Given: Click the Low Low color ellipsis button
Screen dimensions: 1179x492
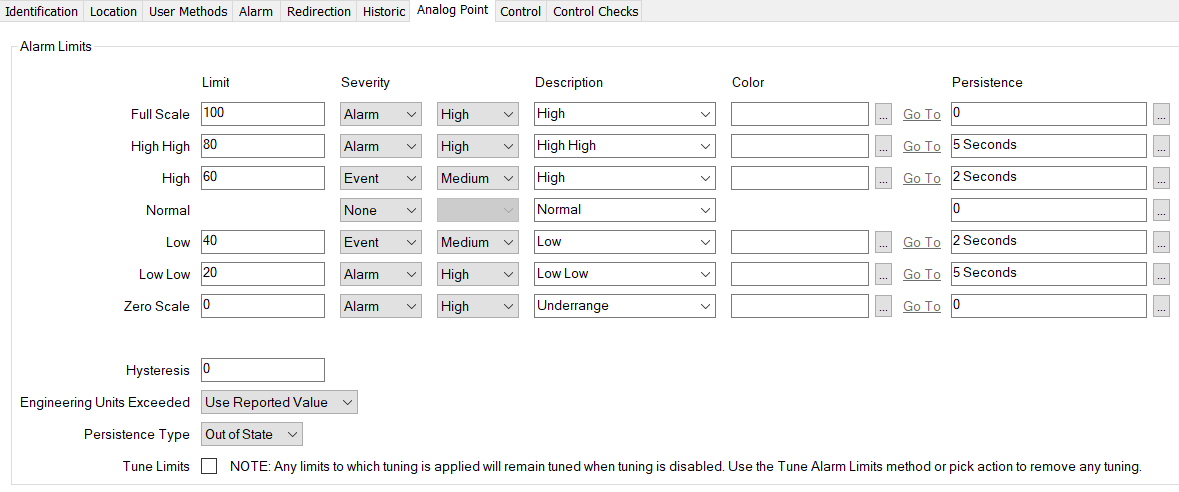Looking at the screenshot, I should click(x=883, y=274).
